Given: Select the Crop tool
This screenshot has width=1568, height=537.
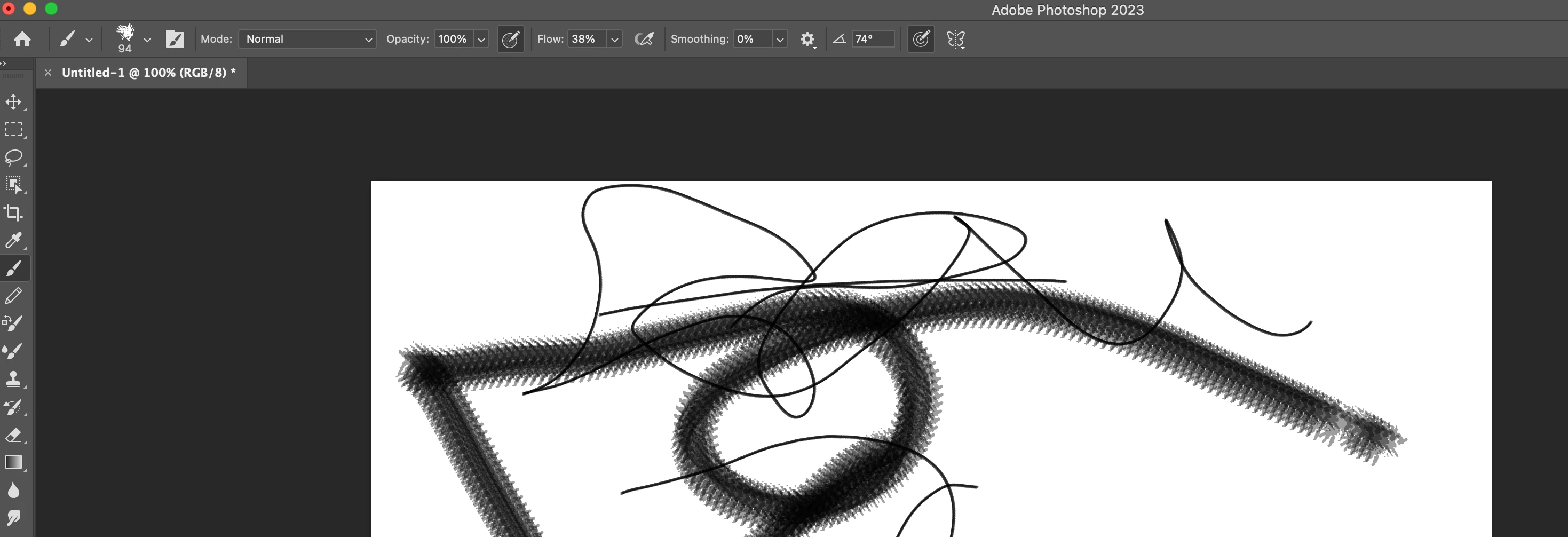Looking at the screenshot, I should 14,212.
